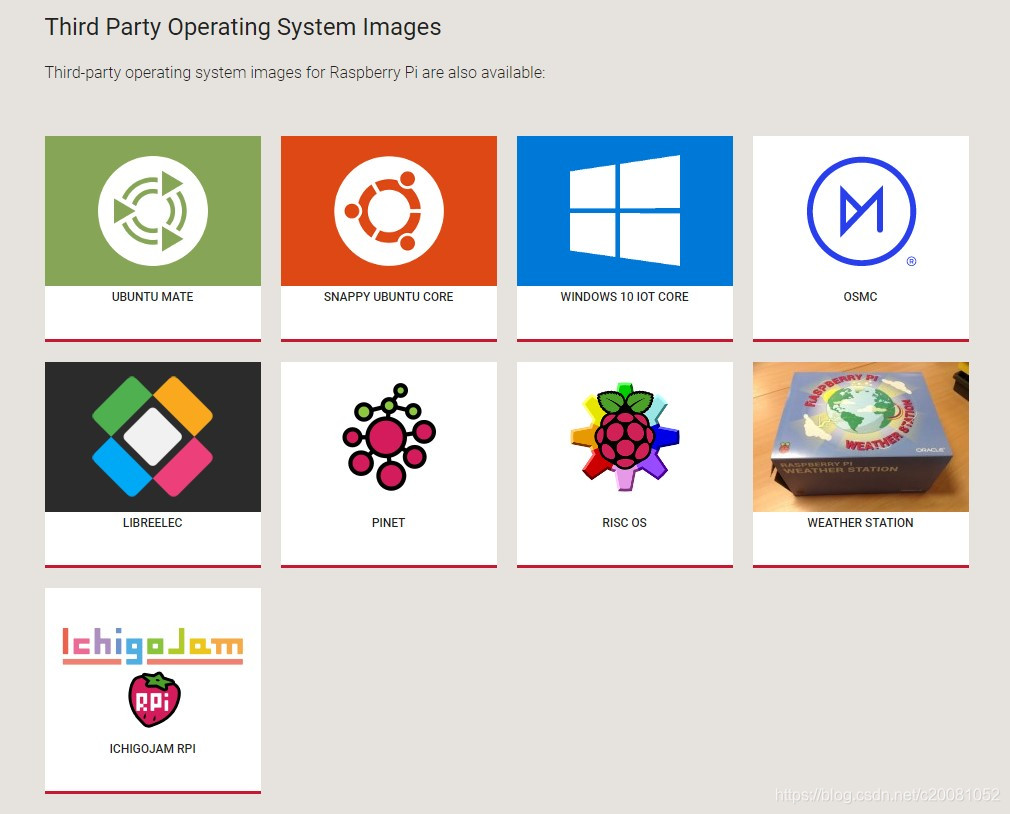The width and height of the screenshot is (1010, 814).
Task: Follow the UBUNTU MATE link
Action: (x=153, y=297)
